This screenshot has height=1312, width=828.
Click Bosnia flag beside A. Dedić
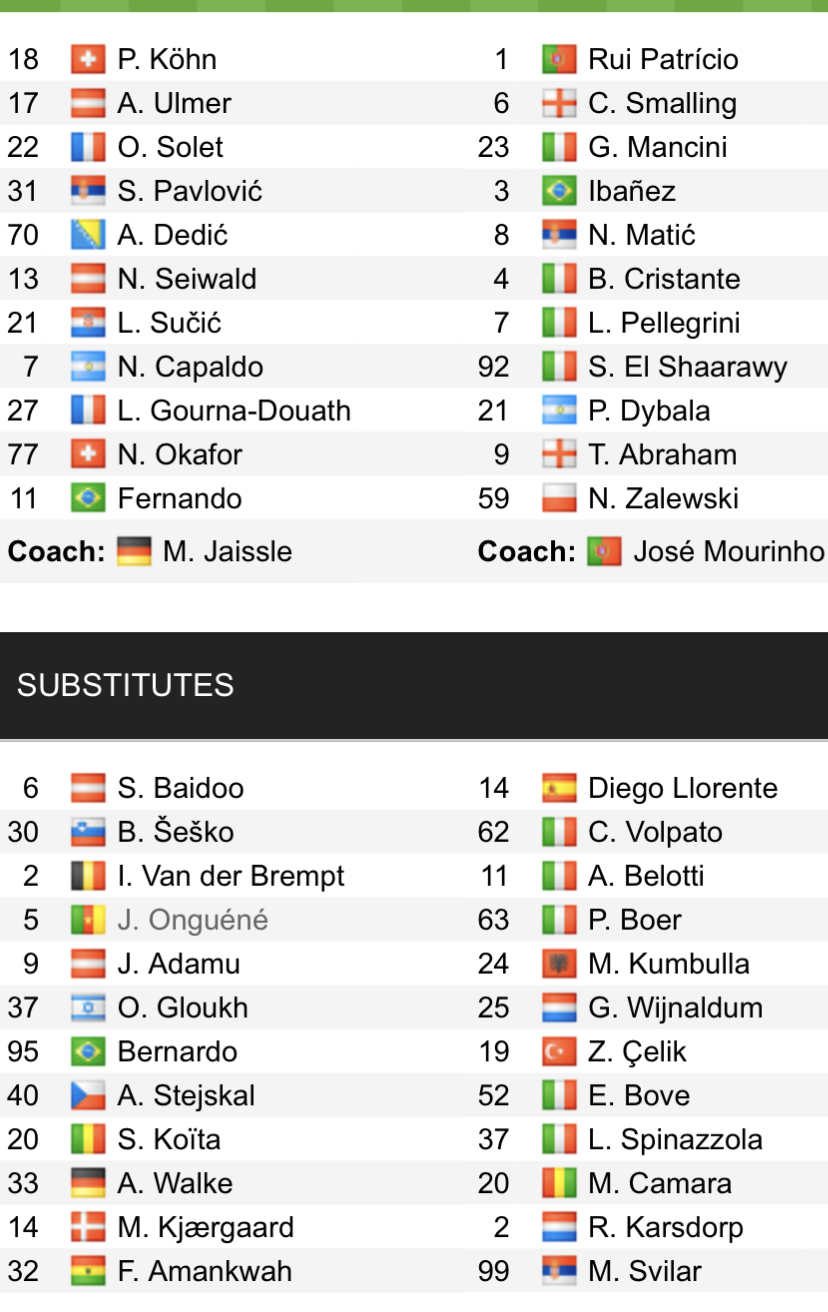coord(88,235)
